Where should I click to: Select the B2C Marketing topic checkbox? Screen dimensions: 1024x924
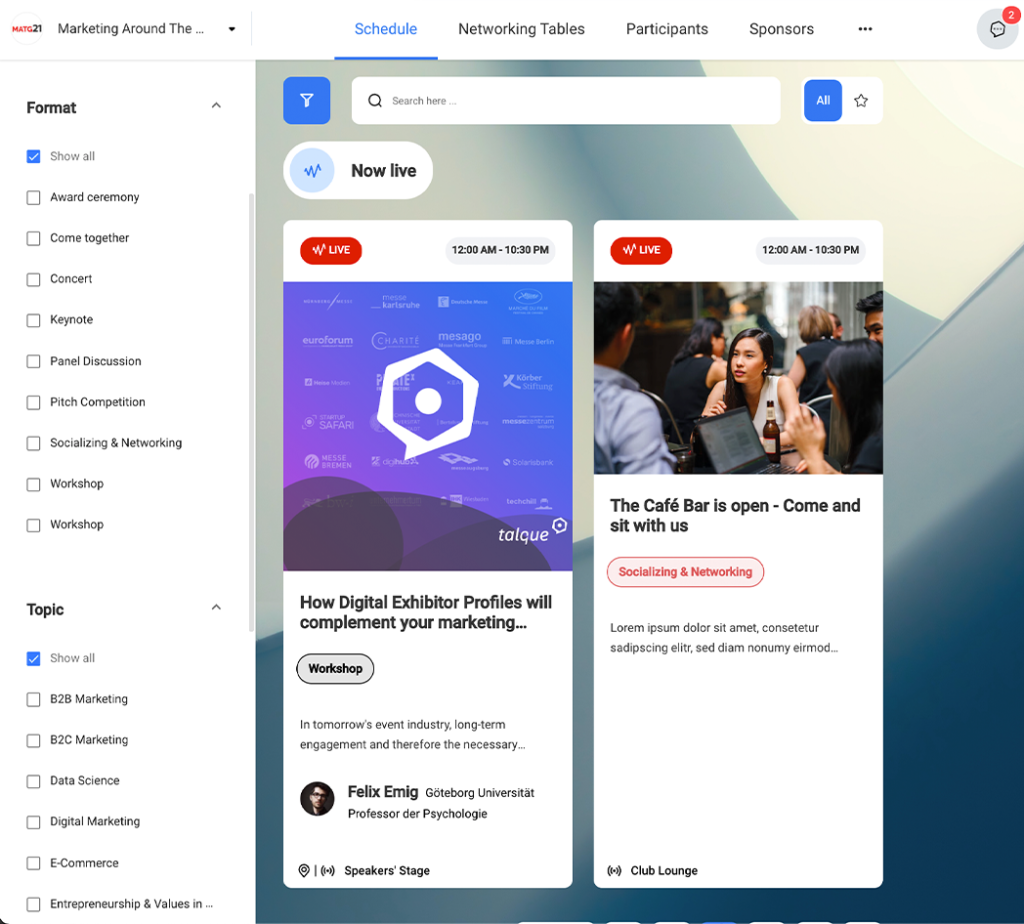[x=33, y=741]
